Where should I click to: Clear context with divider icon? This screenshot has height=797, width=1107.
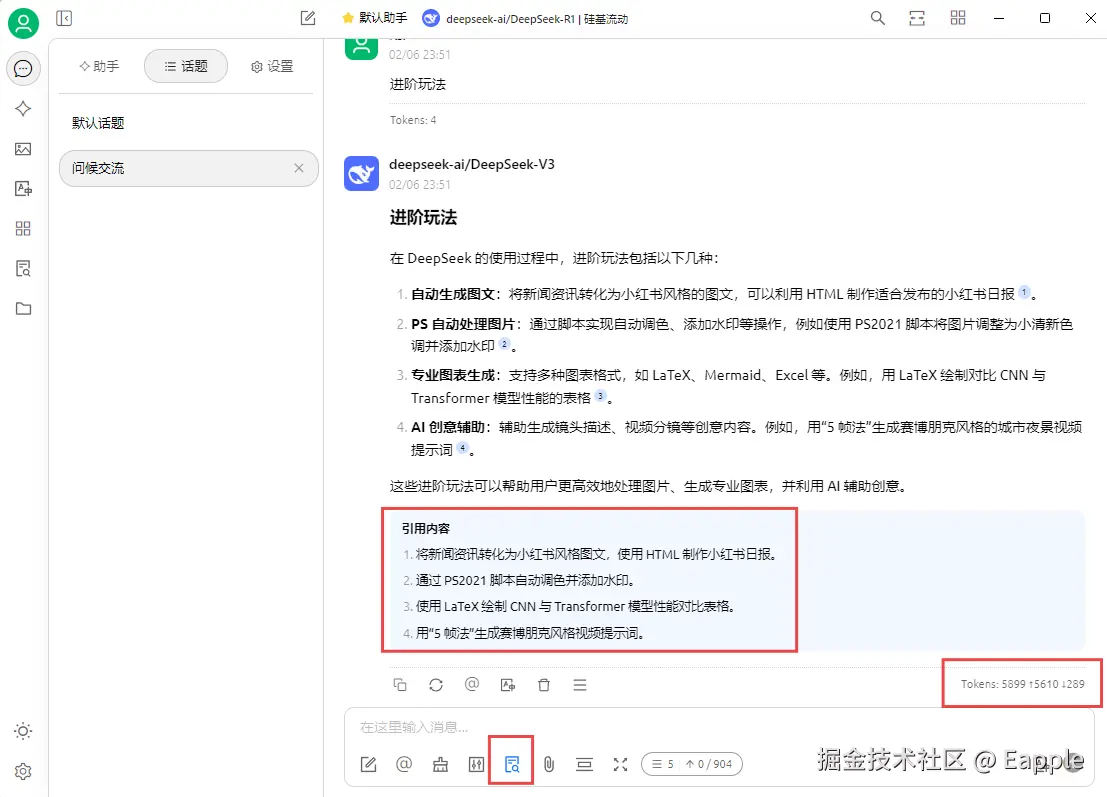click(585, 764)
